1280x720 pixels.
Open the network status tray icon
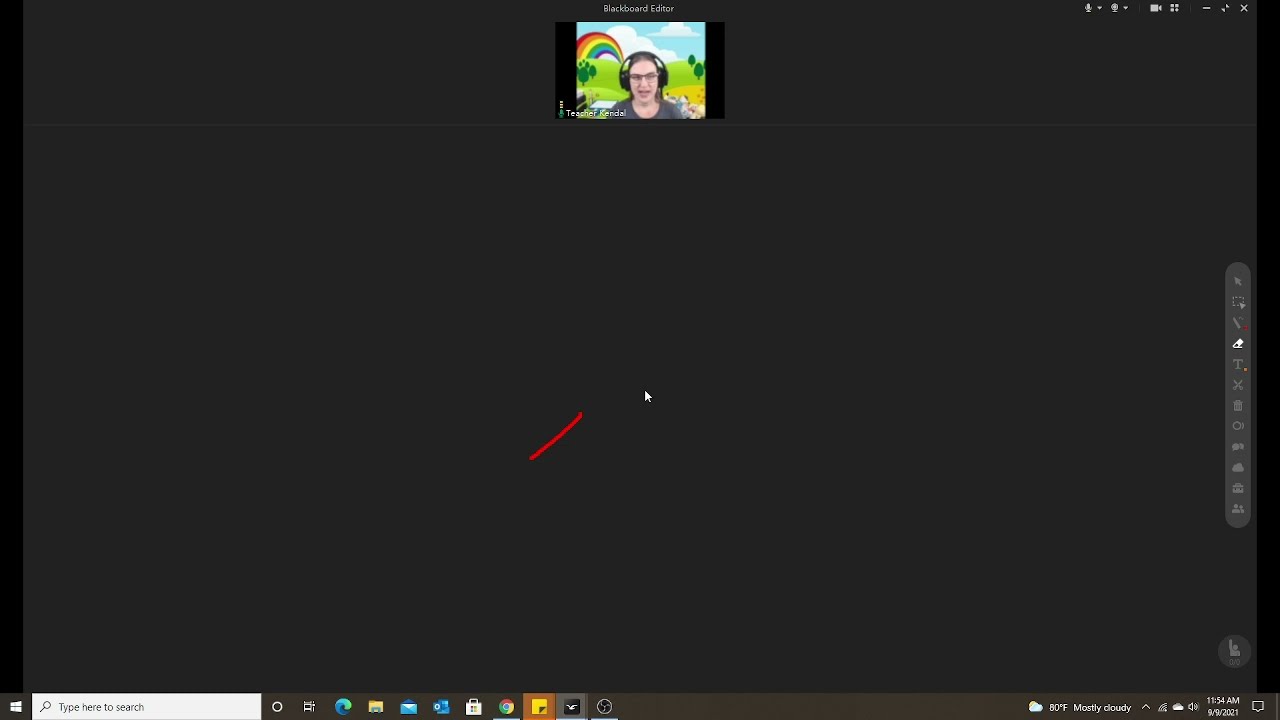coord(1163,707)
